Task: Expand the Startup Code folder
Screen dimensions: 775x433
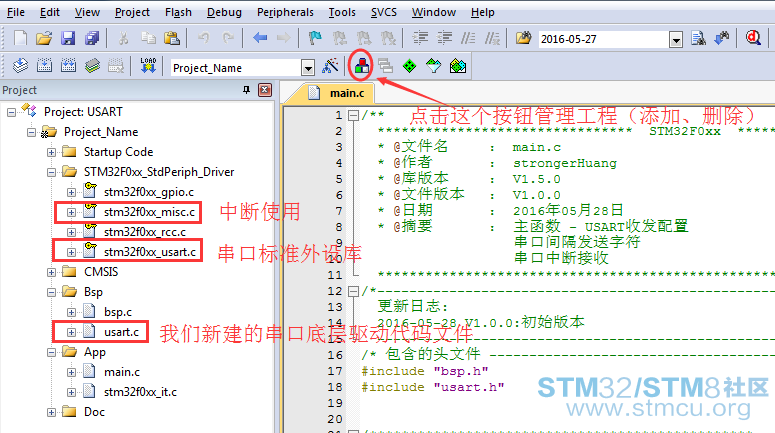Action: click(51, 152)
